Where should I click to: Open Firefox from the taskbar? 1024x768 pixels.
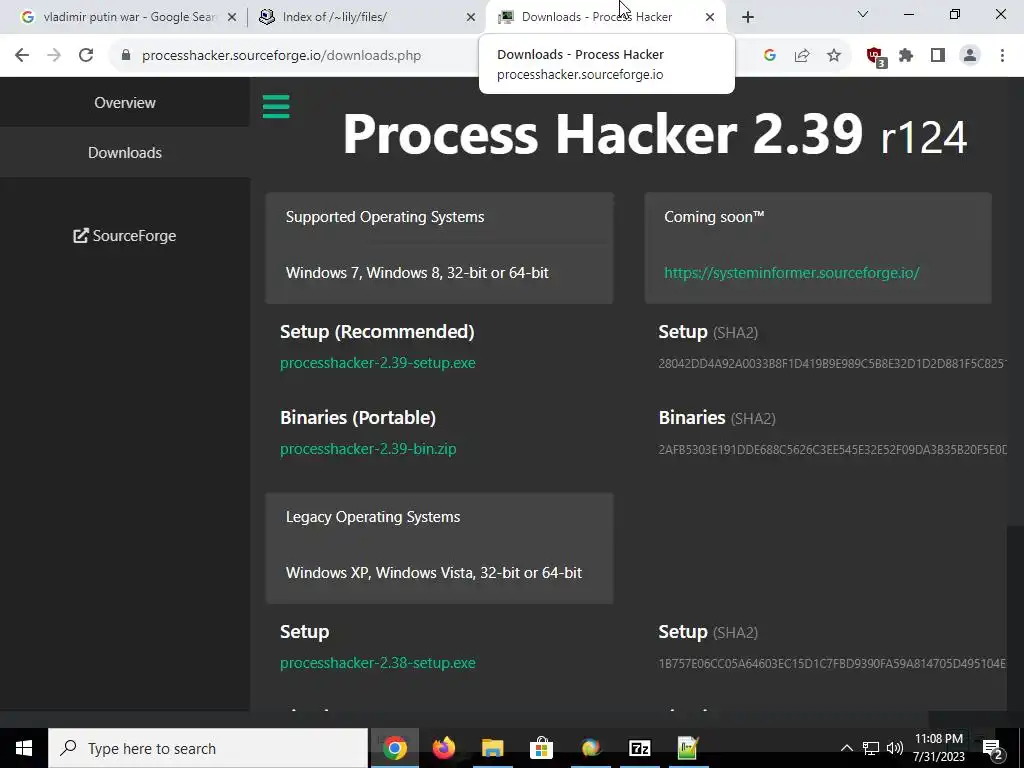[444, 748]
